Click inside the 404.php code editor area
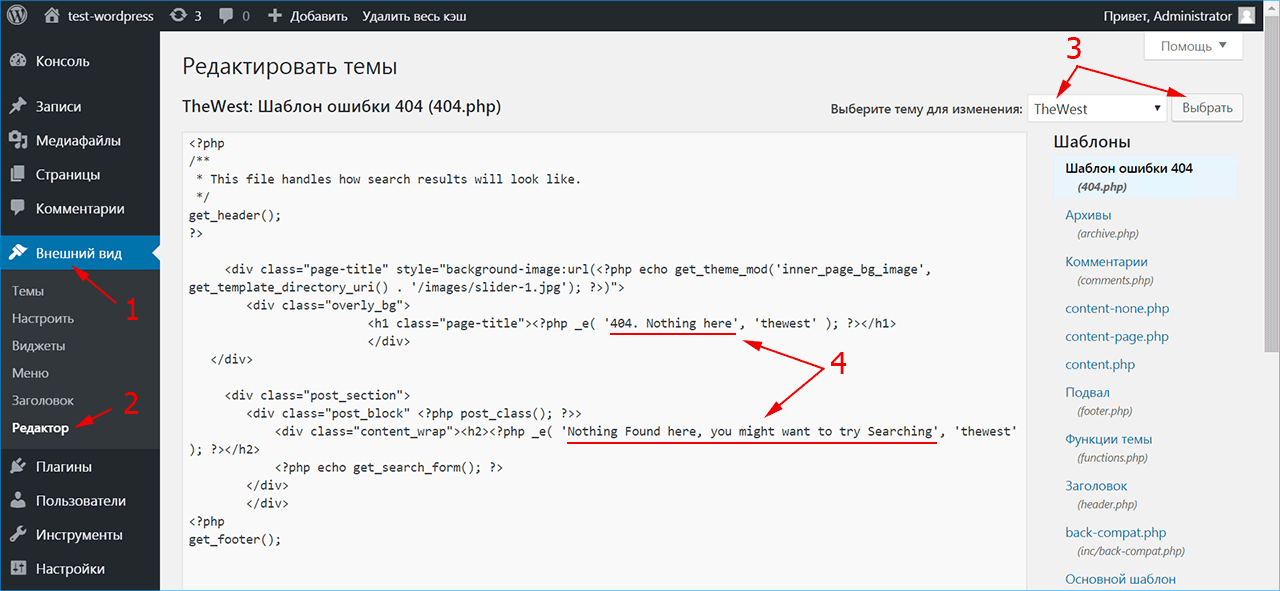 (x=604, y=360)
